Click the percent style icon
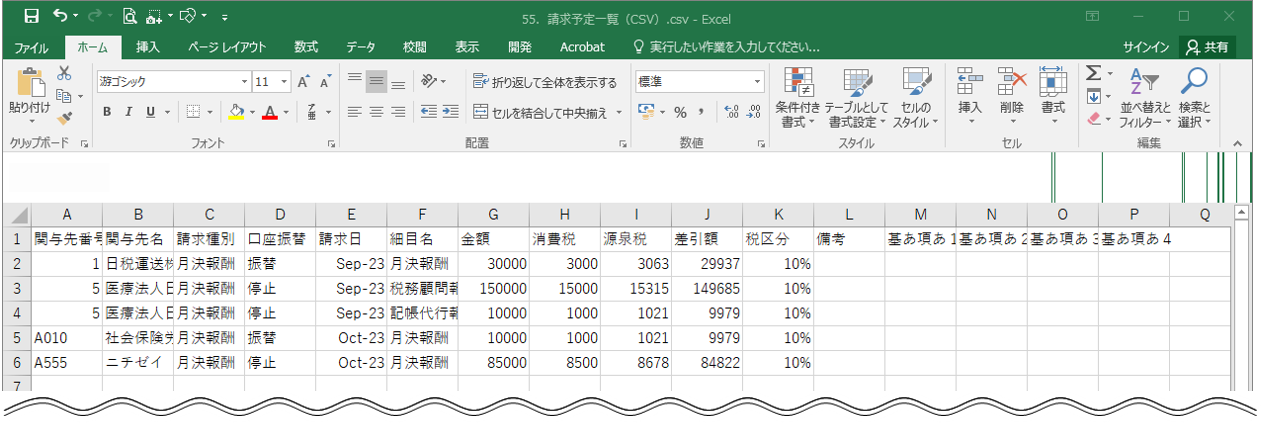Image resolution: width=1270 pixels, height=425 pixels. click(x=680, y=112)
